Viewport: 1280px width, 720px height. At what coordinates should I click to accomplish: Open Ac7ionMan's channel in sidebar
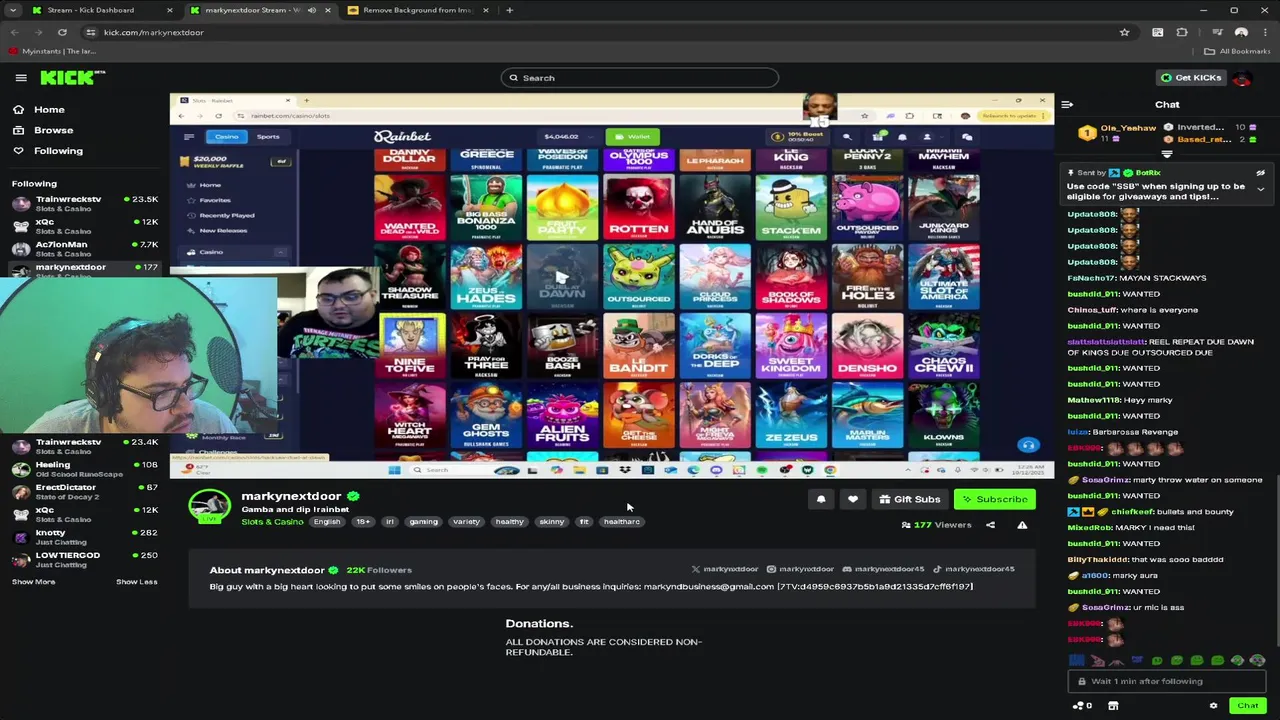[x=84, y=248]
